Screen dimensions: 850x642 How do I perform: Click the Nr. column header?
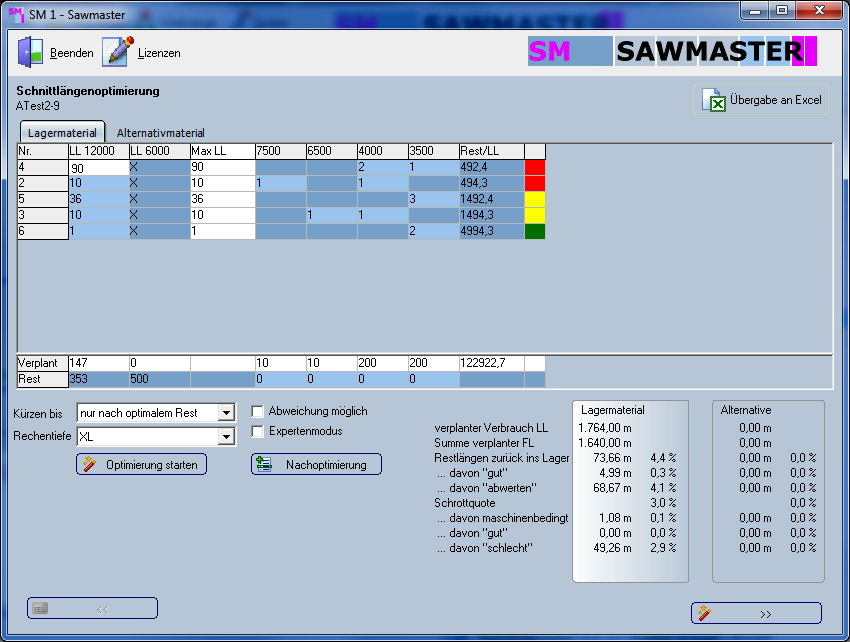(x=43, y=151)
